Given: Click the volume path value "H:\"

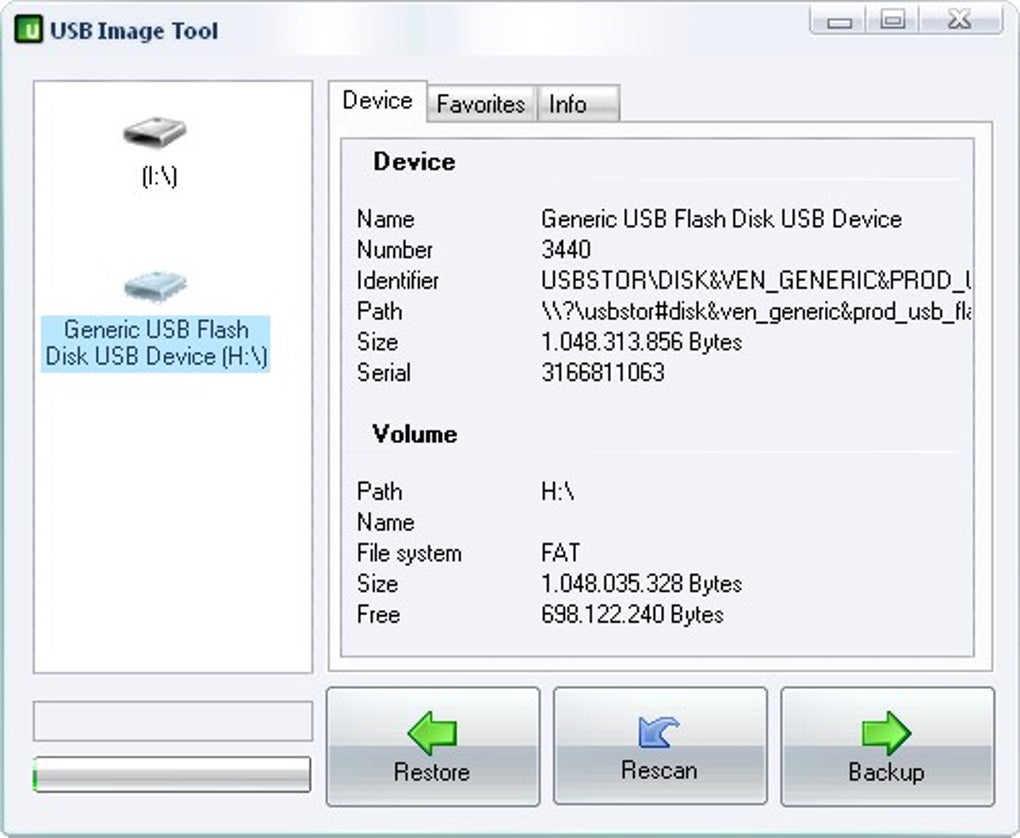Looking at the screenshot, I should [557, 491].
